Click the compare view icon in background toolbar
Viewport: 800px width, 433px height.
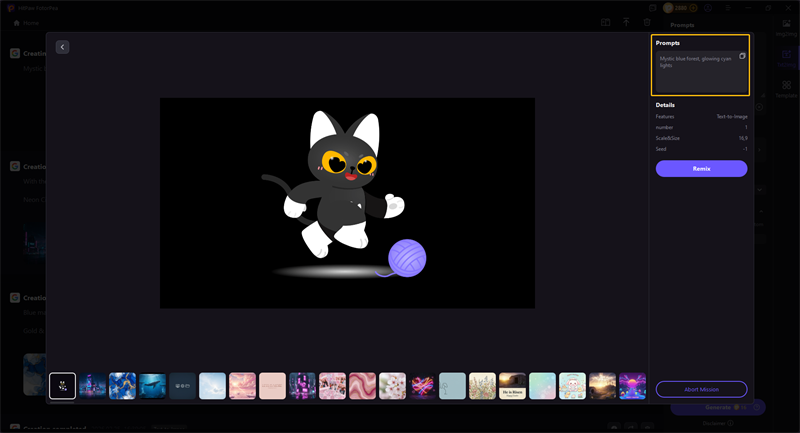606,22
